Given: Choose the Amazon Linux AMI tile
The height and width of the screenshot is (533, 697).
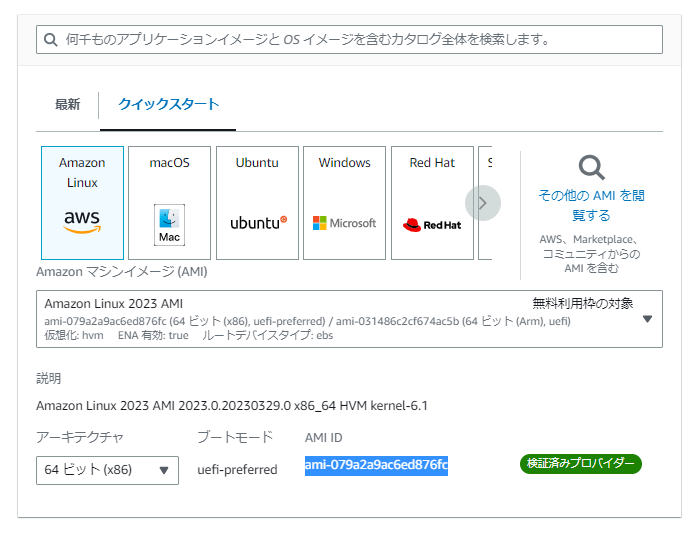Looking at the screenshot, I should coord(82,203).
